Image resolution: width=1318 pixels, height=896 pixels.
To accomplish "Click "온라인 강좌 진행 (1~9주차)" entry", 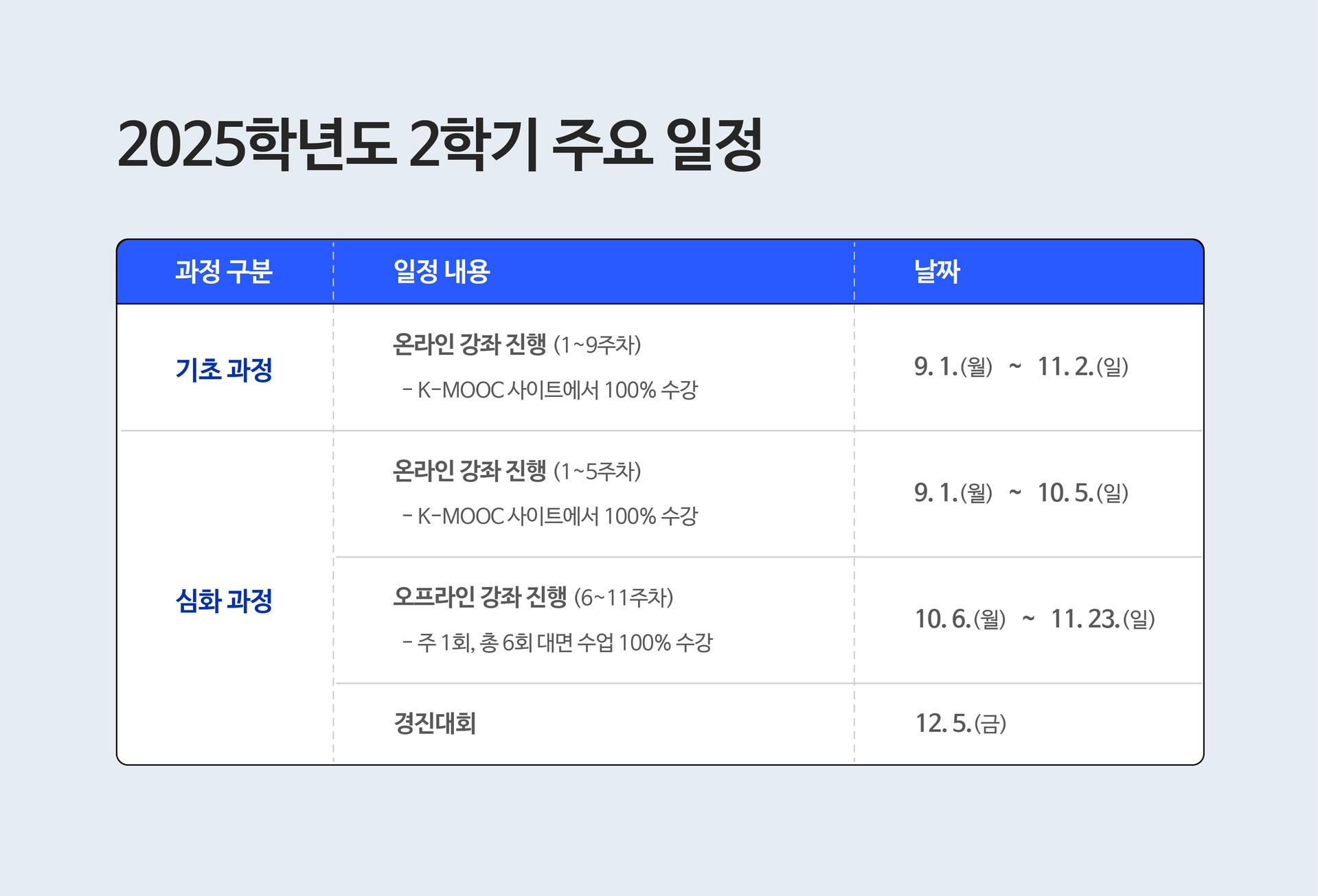I will (516, 344).
